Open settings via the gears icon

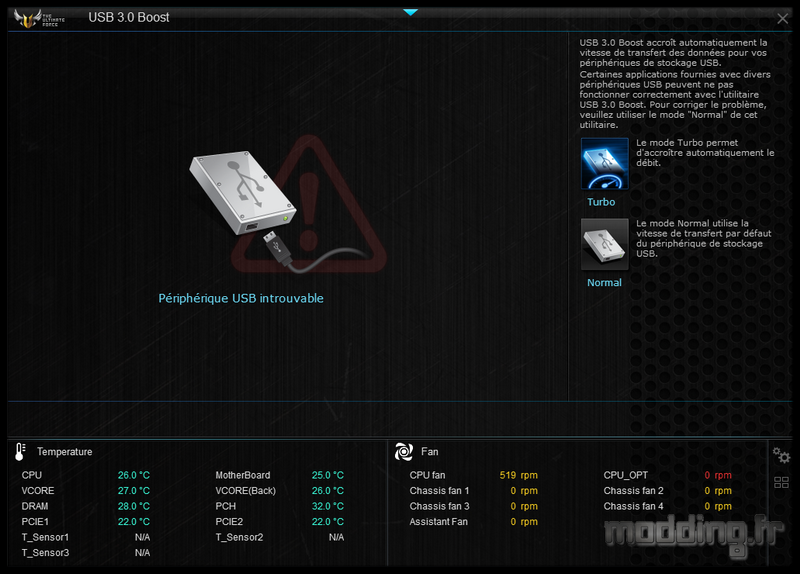[x=781, y=455]
